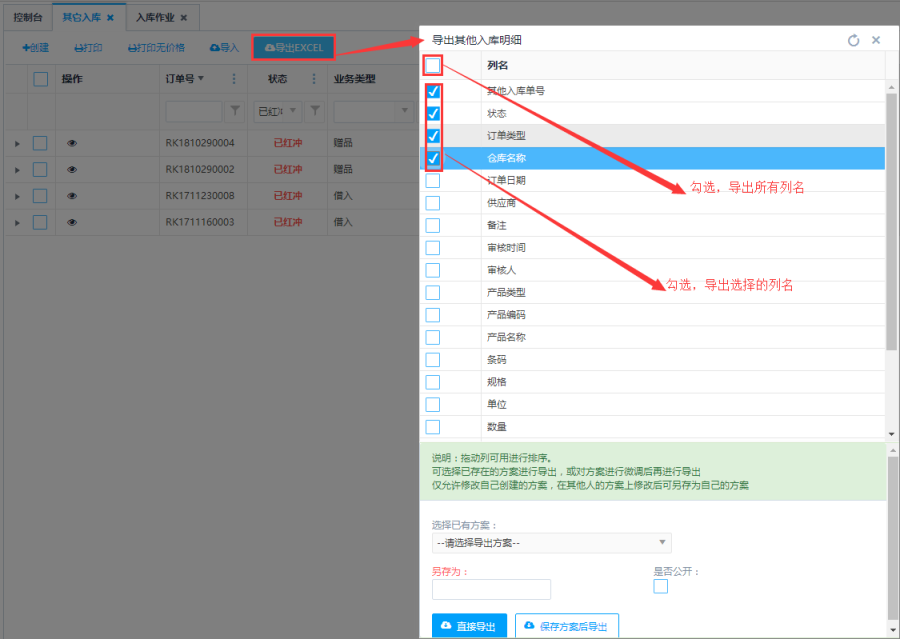
Task: View order RK1810290004 using the eye icon
Action: point(72,143)
